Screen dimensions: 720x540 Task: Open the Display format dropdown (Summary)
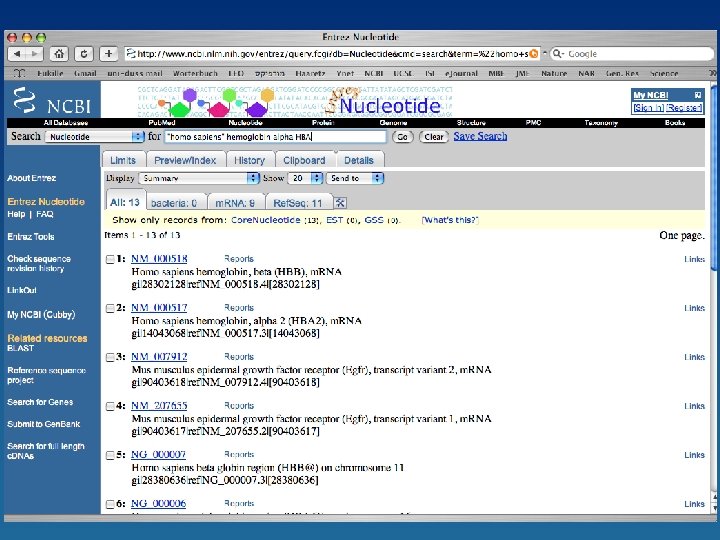pos(199,178)
